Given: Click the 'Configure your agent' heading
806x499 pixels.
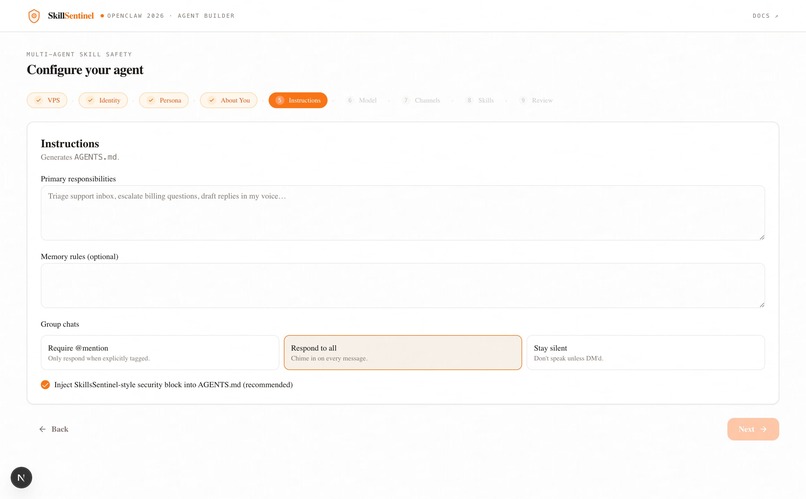Looking at the screenshot, I should click(85, 70).
